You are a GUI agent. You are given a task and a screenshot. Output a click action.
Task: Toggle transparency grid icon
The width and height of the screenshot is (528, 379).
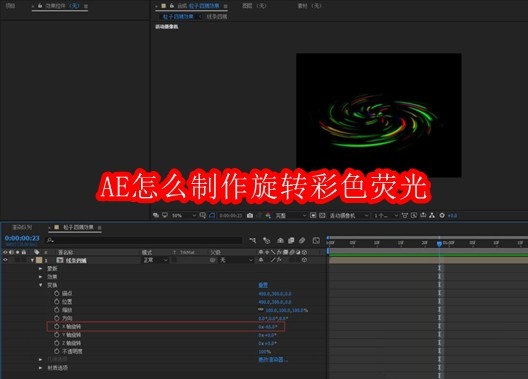[322, 215]
